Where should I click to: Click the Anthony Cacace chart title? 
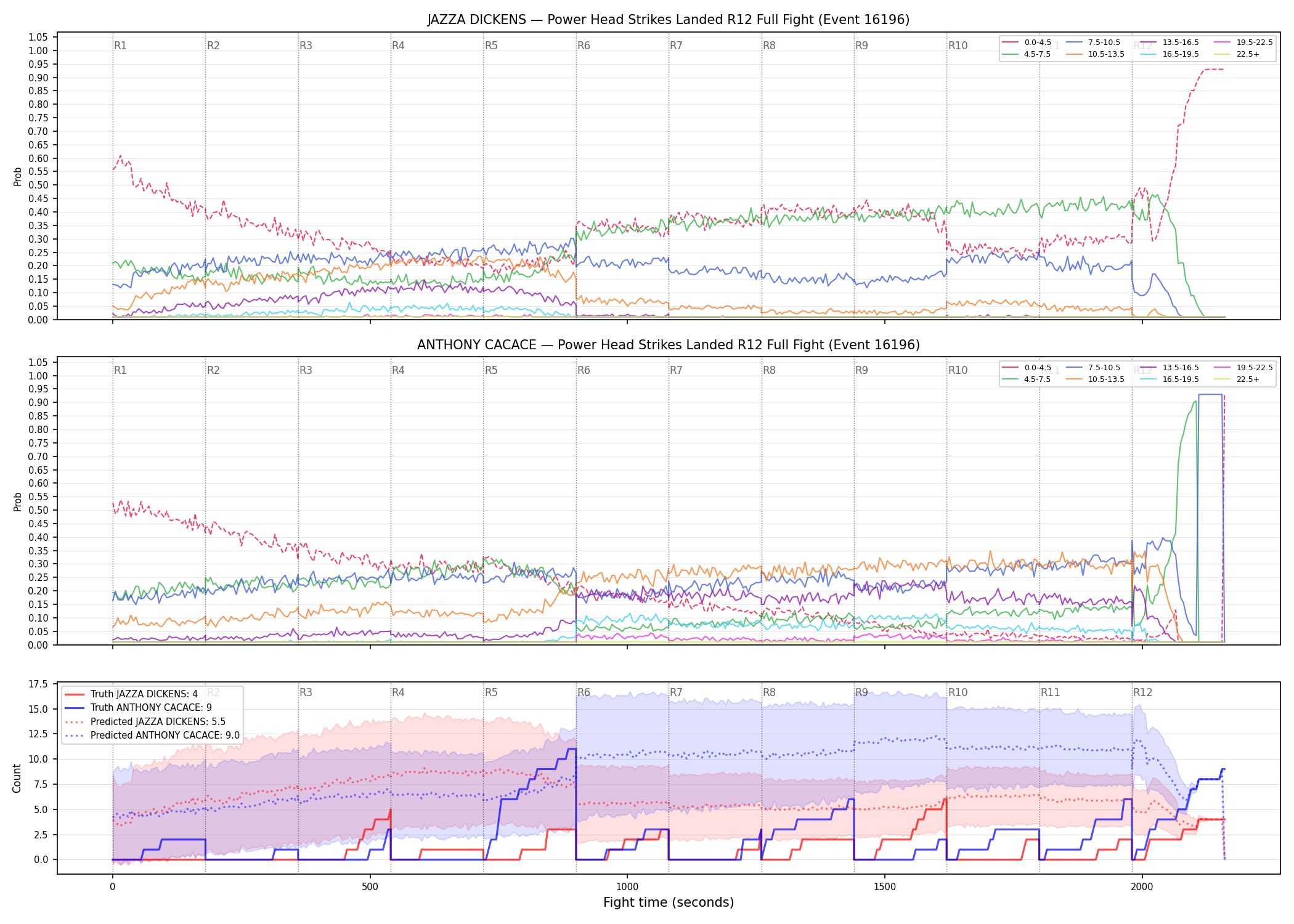[x=669, y=345]
